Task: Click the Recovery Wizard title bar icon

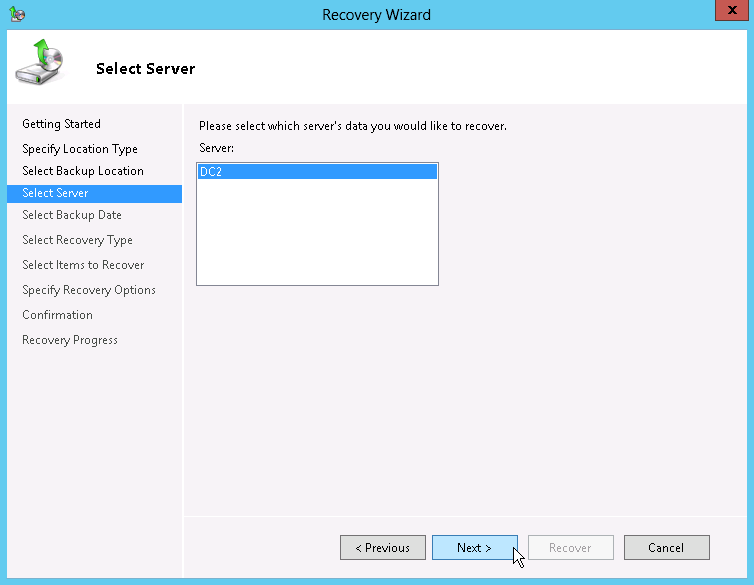Action: pyautogui.click(x=17, y=14)
